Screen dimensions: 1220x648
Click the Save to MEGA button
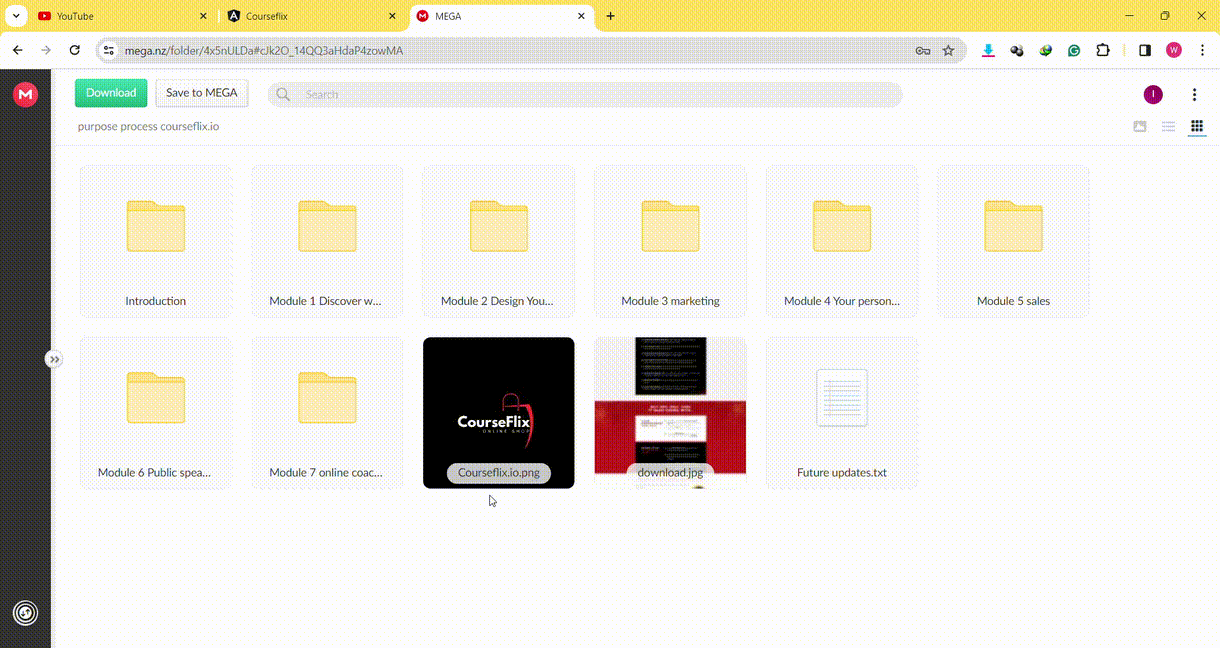[202, 93]
